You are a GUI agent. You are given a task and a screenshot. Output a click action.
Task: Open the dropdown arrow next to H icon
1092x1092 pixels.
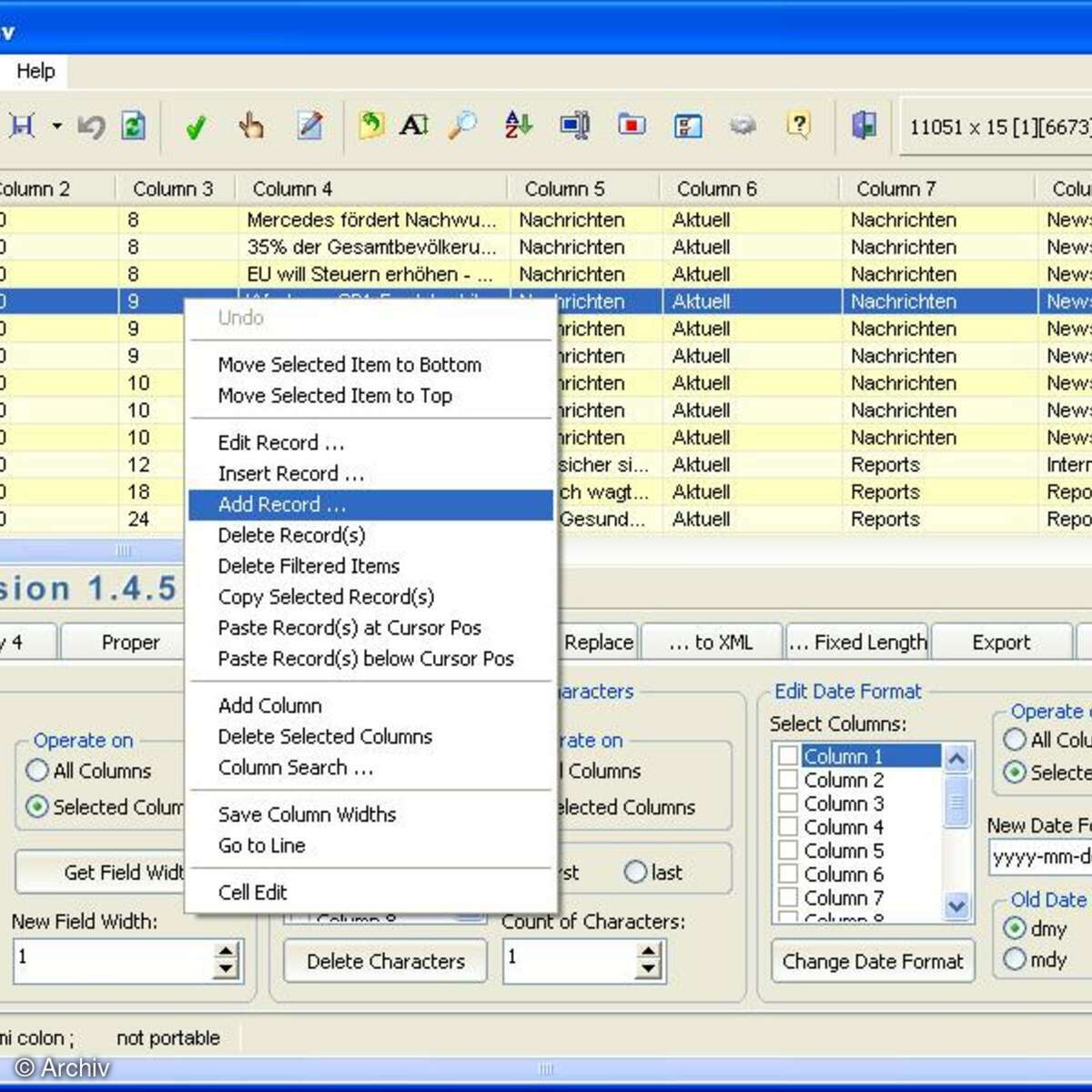click(x=56, y=126)
